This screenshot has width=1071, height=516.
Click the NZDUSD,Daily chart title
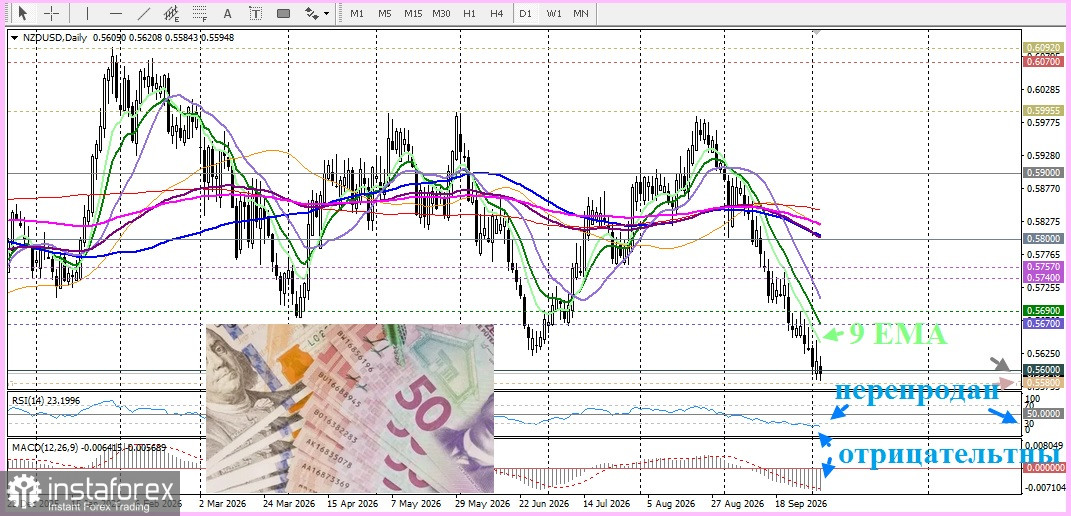(x=54, y=38)
